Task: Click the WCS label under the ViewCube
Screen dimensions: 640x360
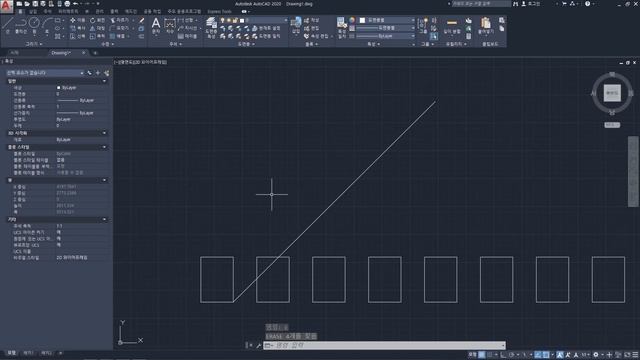Action: pyautogui.click(x=612, y=125)
